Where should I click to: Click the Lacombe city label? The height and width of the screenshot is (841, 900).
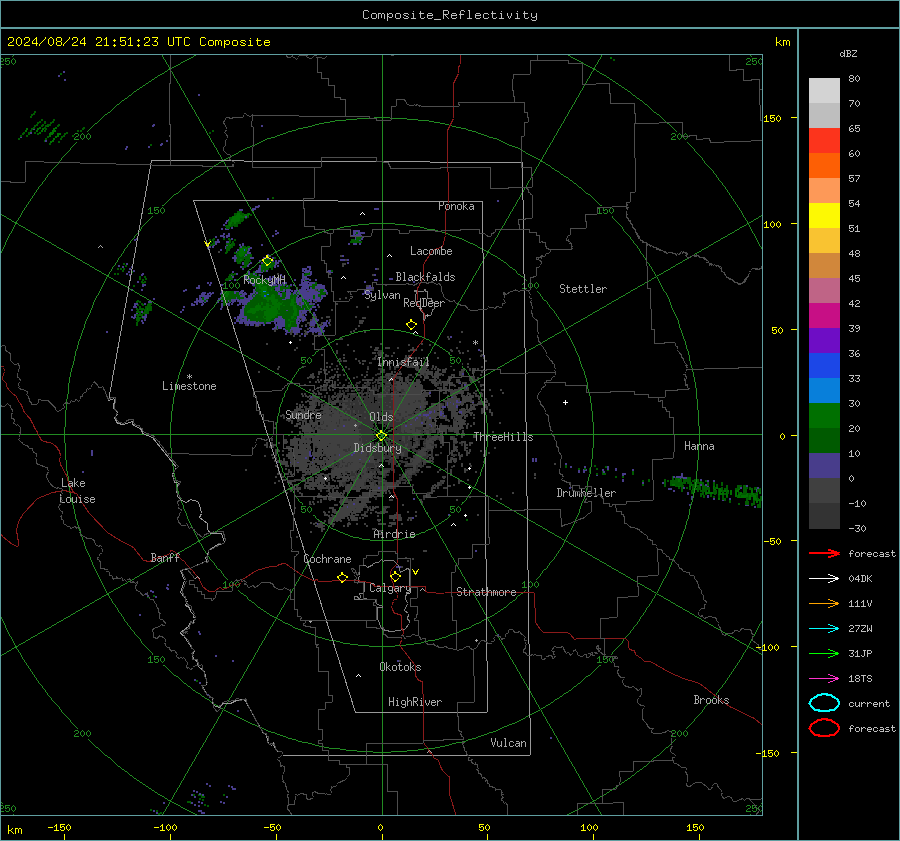click(431, 251)
